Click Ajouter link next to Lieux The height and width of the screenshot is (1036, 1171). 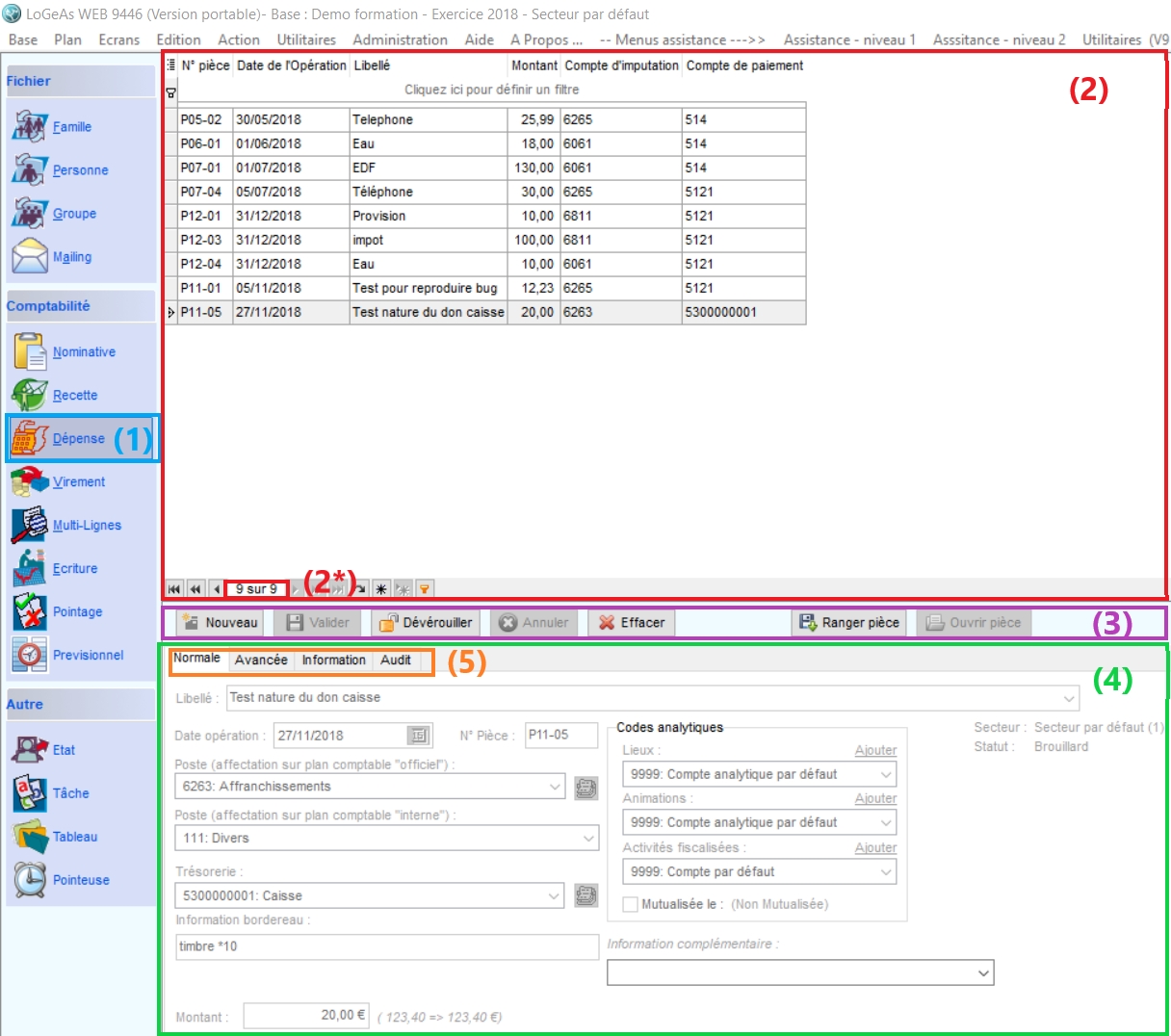[875, 750]
